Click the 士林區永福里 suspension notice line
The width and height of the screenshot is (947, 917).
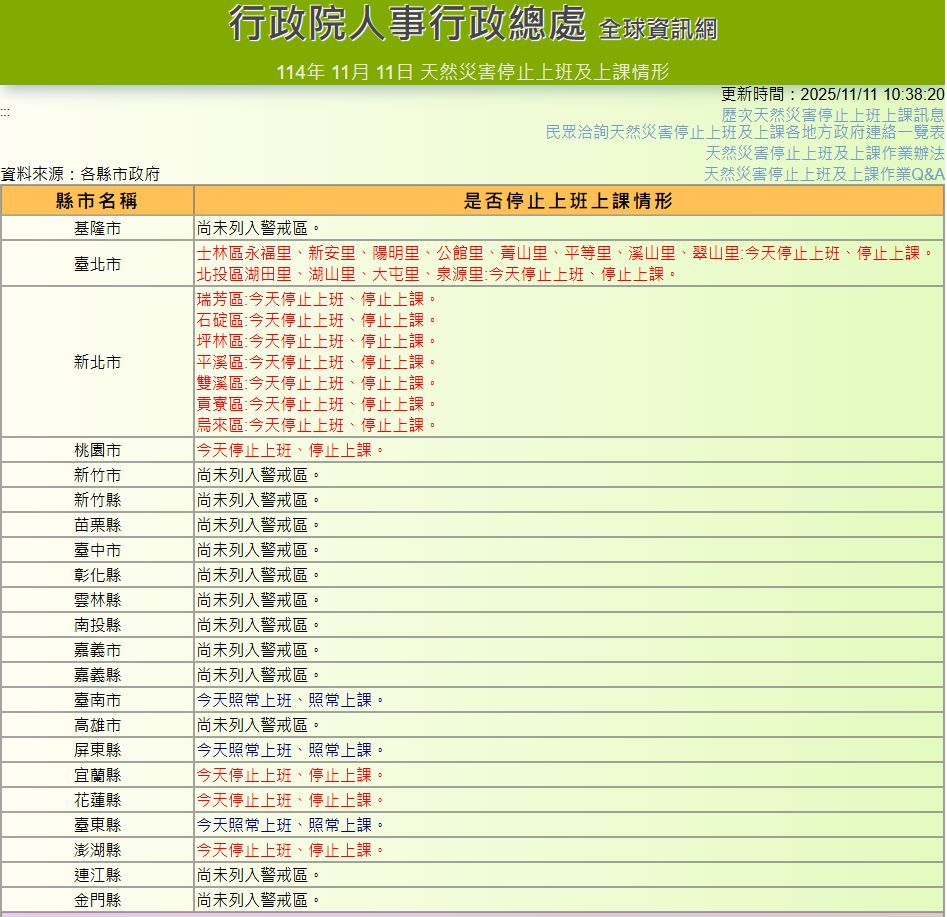[x=565, y=253]
